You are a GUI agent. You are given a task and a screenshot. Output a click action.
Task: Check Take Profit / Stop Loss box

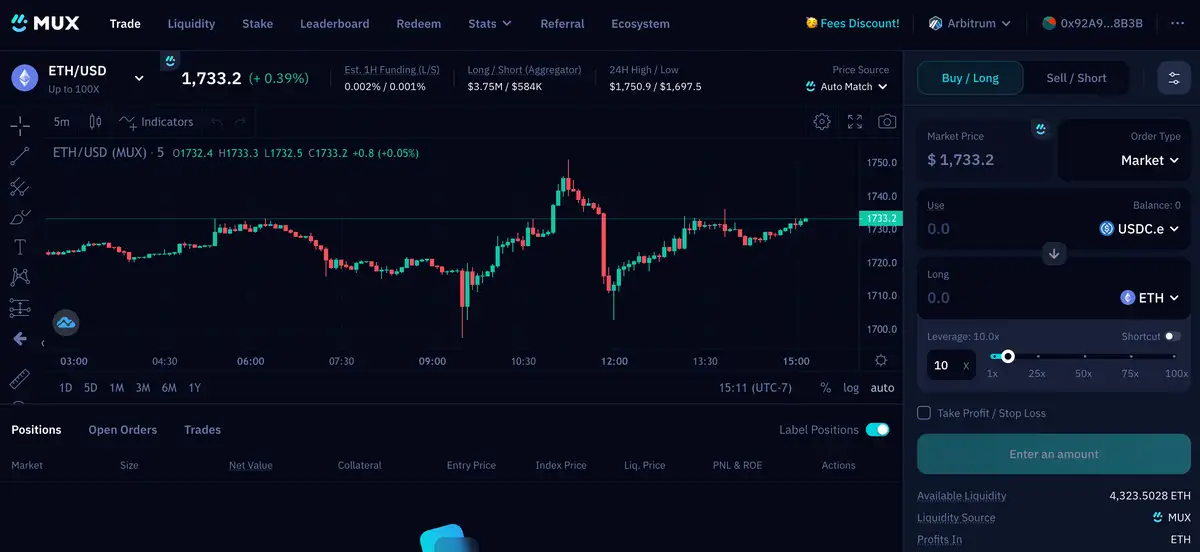[924, 413]
